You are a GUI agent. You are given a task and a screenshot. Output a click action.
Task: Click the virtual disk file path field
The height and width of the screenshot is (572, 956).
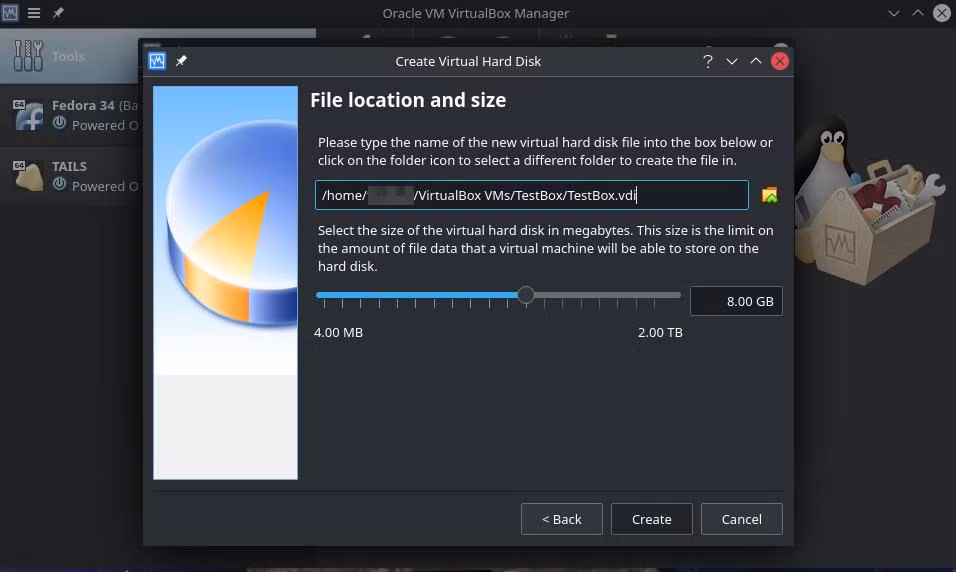coord(532,195)
